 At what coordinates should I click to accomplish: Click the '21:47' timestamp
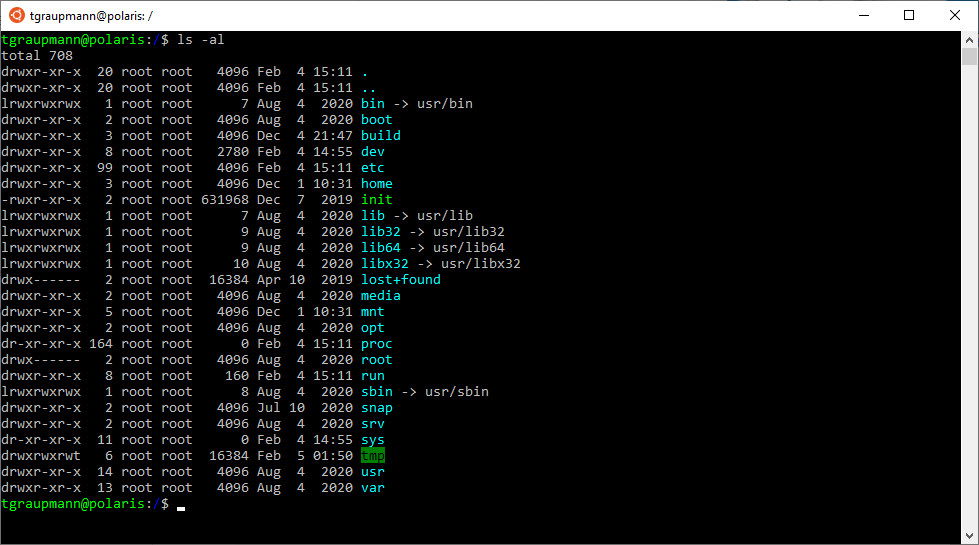(333, 135)
